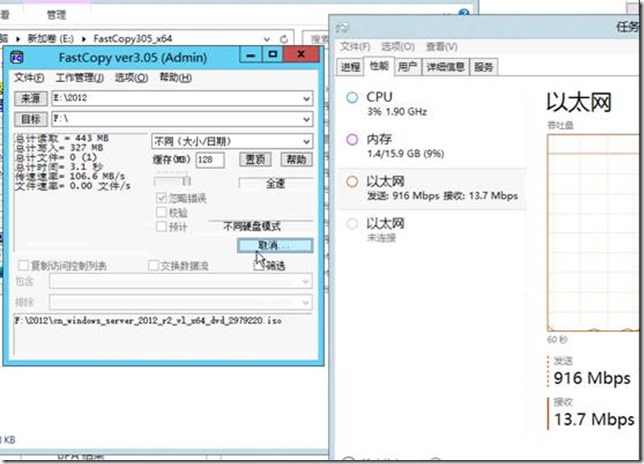Click the Task Manager title bar icon

point(342,28)
